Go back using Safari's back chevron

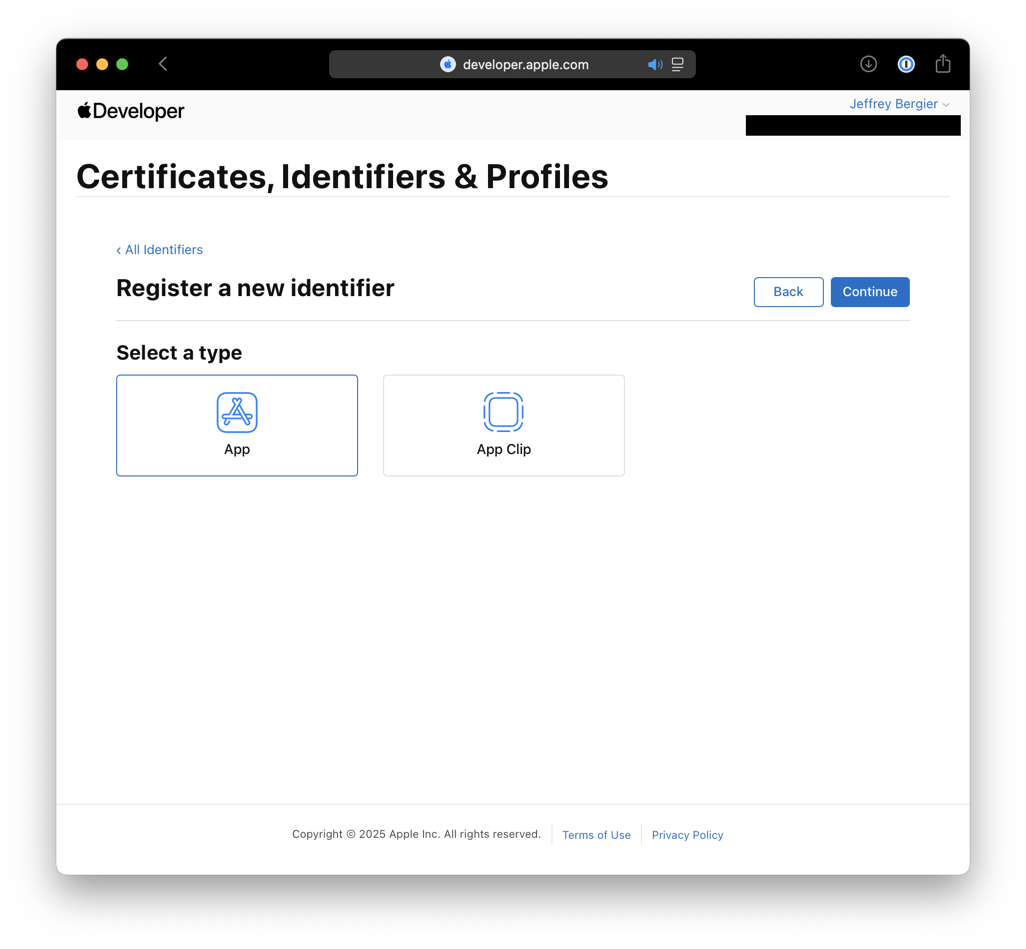(x=163, y=64)
